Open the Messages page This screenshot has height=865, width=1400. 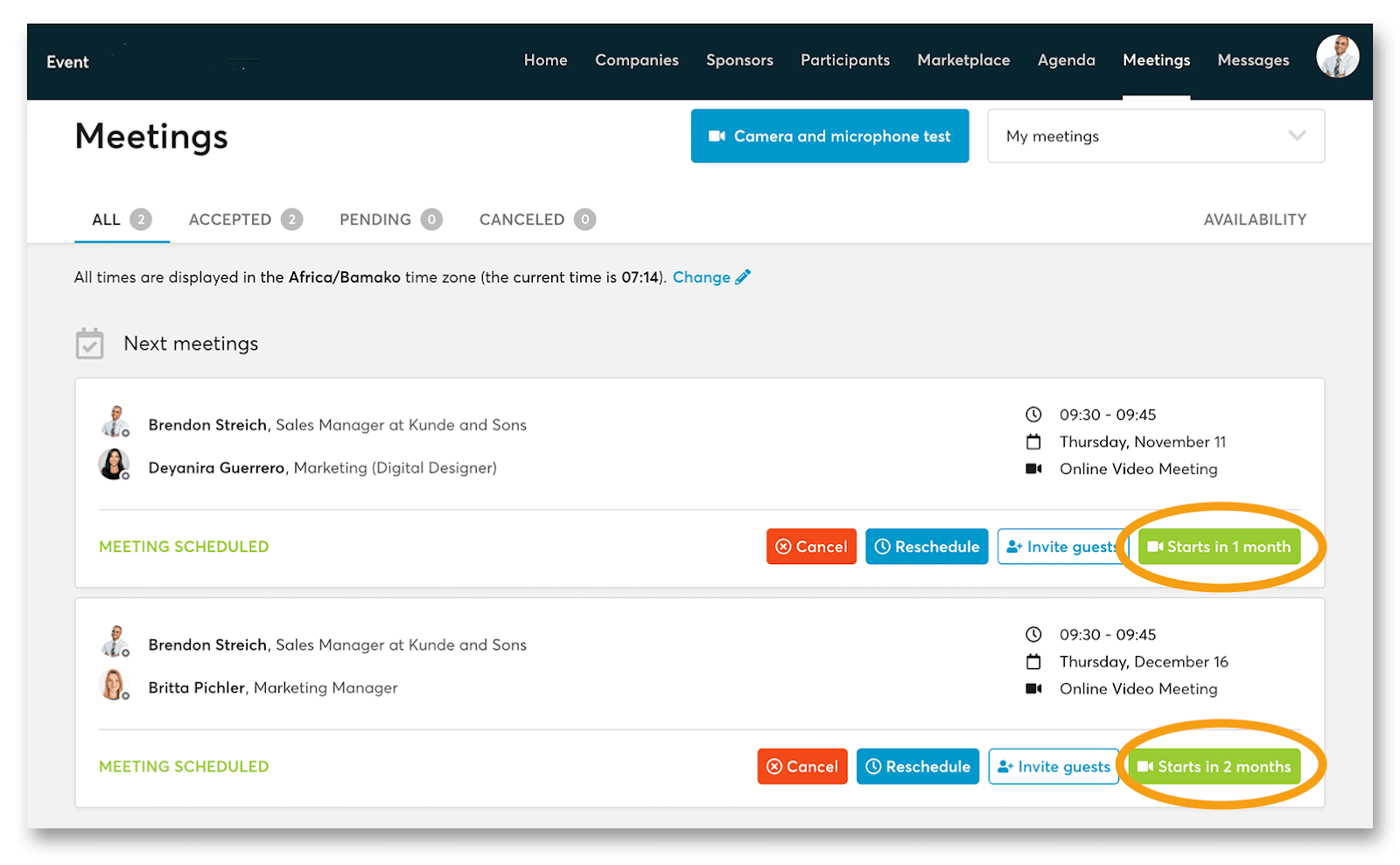1253,60
